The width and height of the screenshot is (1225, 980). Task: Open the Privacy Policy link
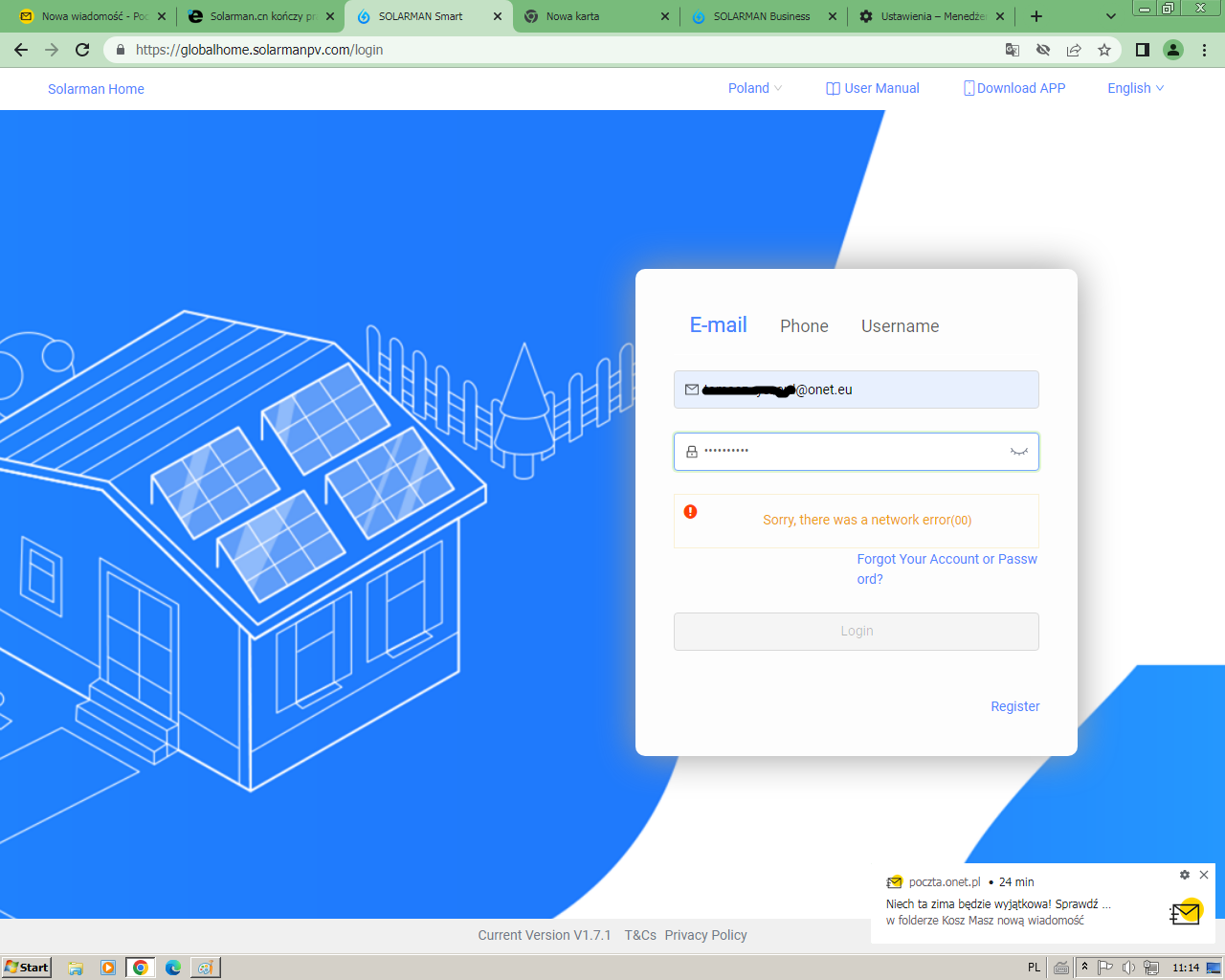point(706,935)
